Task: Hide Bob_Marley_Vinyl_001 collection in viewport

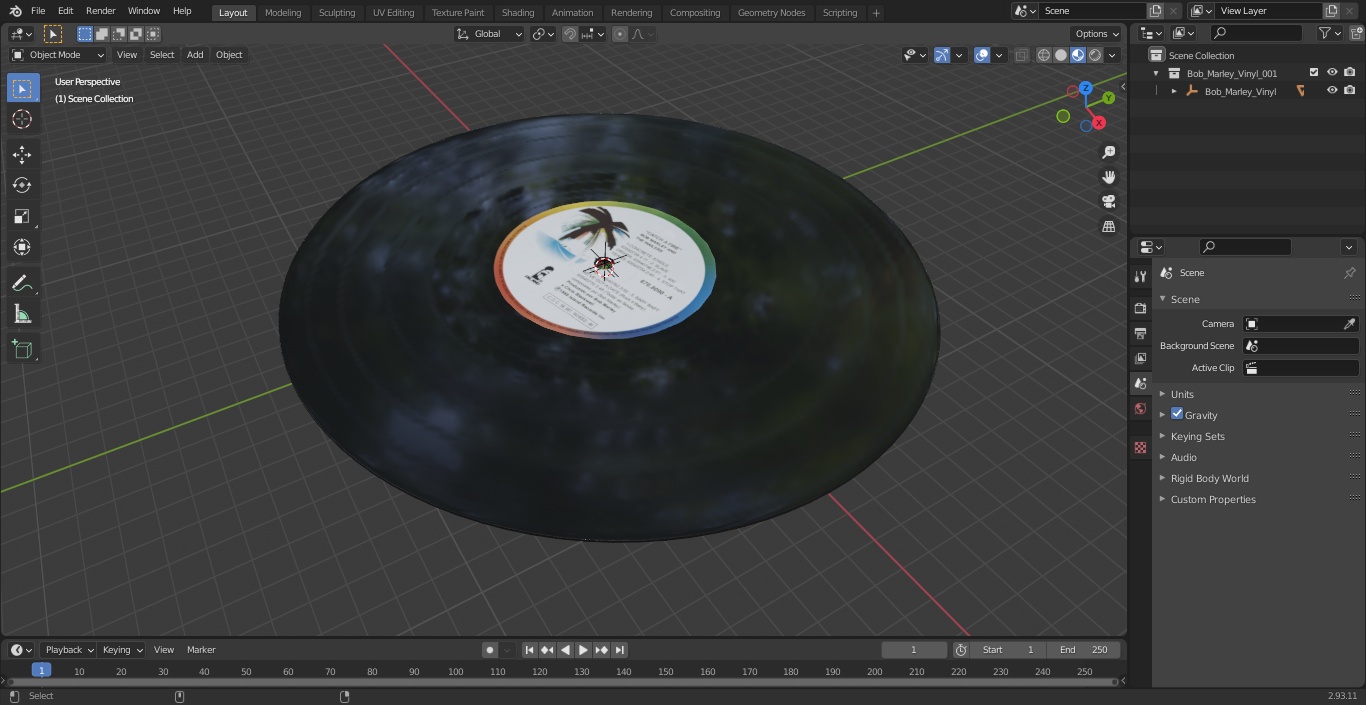Action: 1332,73
